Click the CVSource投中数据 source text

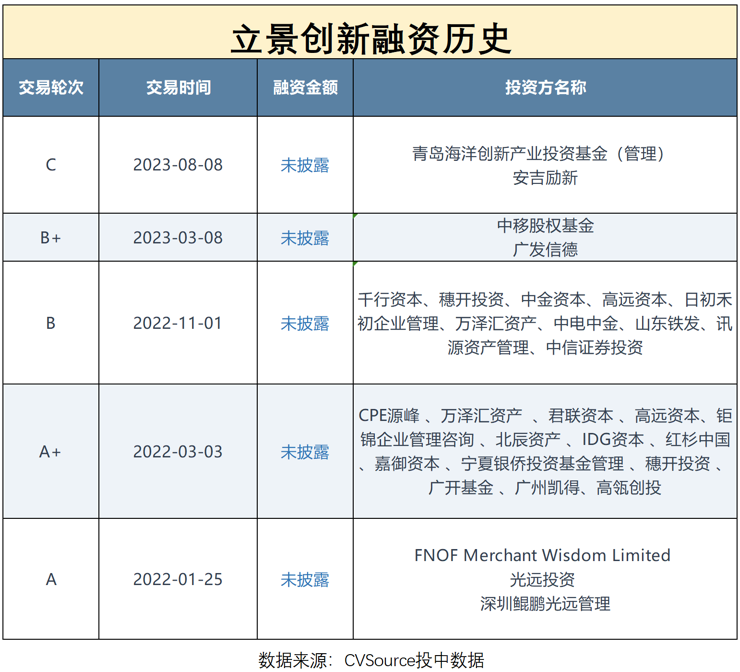coord(414,659)
